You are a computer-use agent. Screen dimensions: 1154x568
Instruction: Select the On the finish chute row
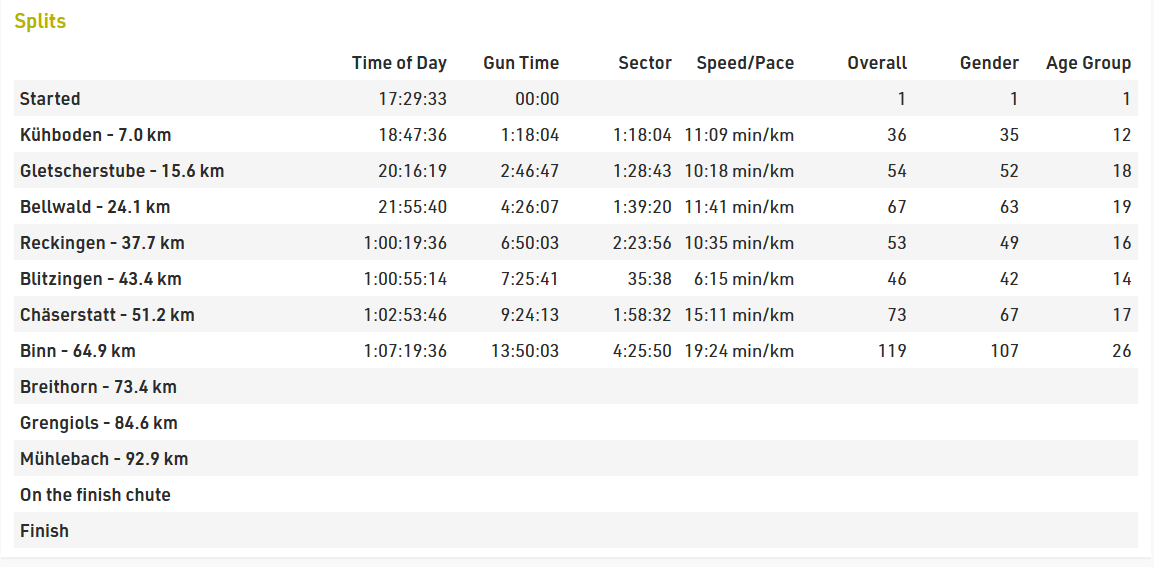point(576,495)
